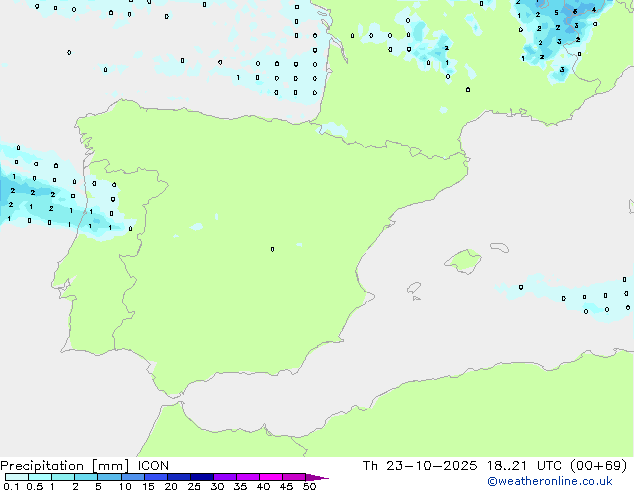Click the above-50 mm legend arrow tip
The width and height of the screenshot is (634, 490).
[x=317, y=477]
